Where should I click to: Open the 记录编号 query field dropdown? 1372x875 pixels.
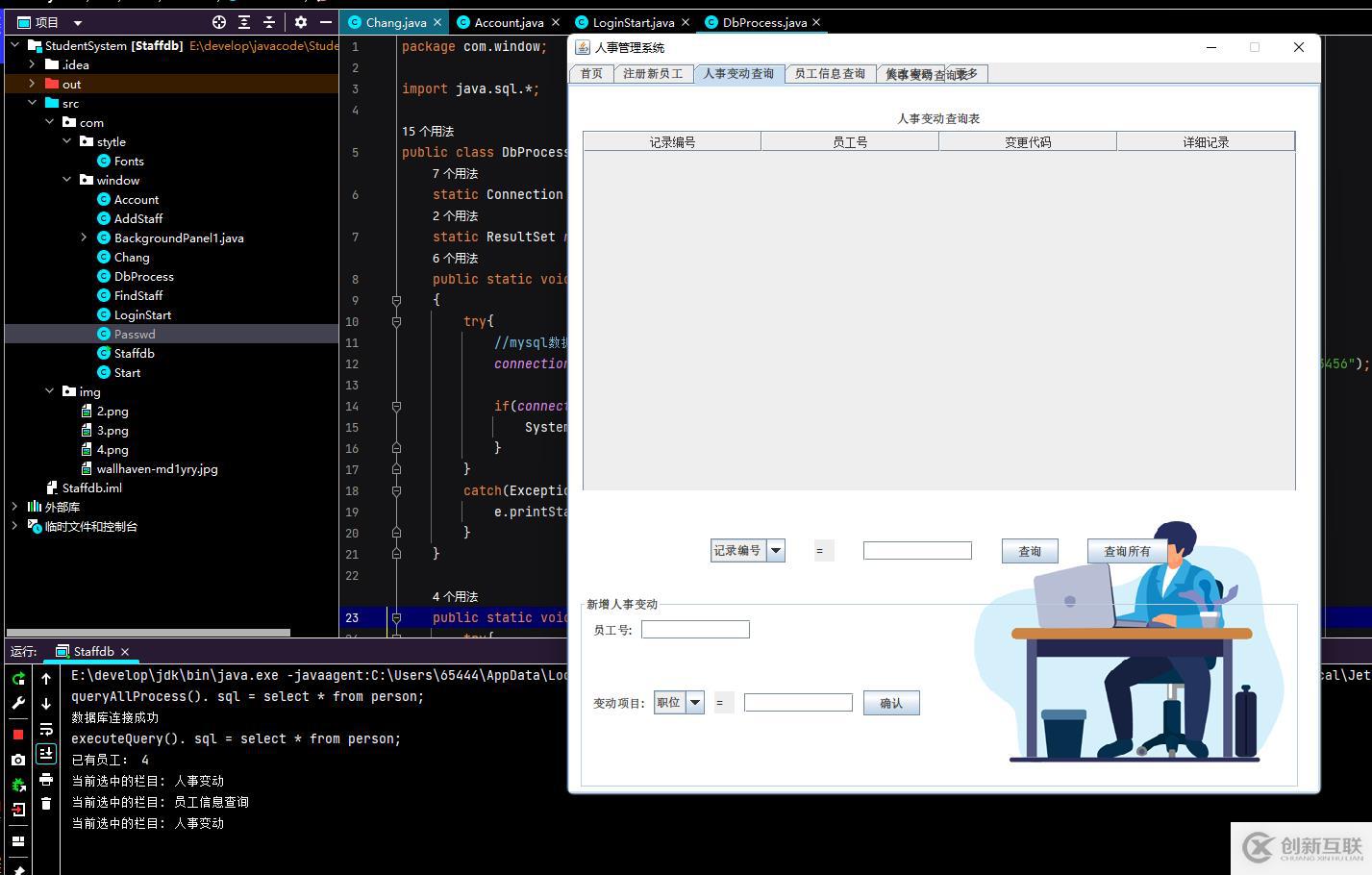click(x=776, y=551)
